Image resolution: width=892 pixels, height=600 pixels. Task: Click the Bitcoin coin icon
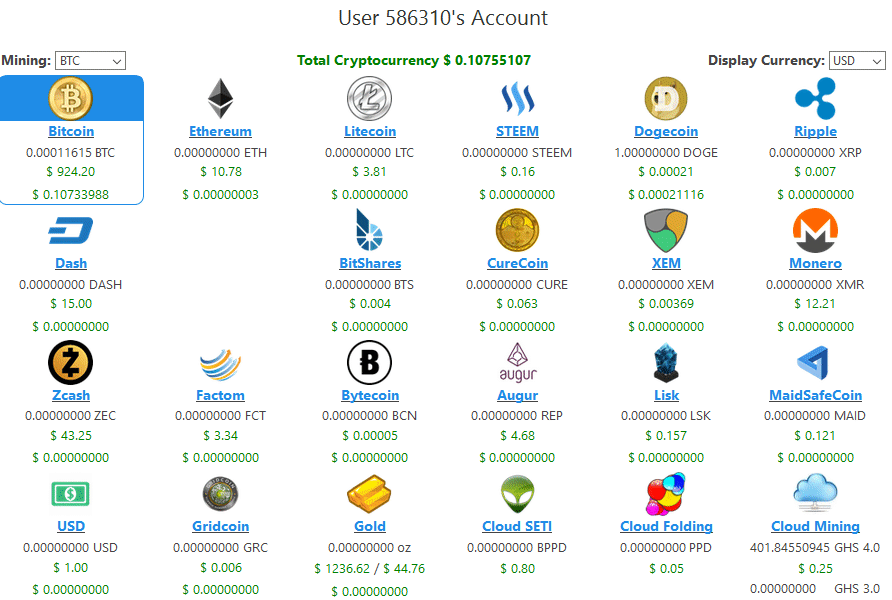(x=71, y=98)
